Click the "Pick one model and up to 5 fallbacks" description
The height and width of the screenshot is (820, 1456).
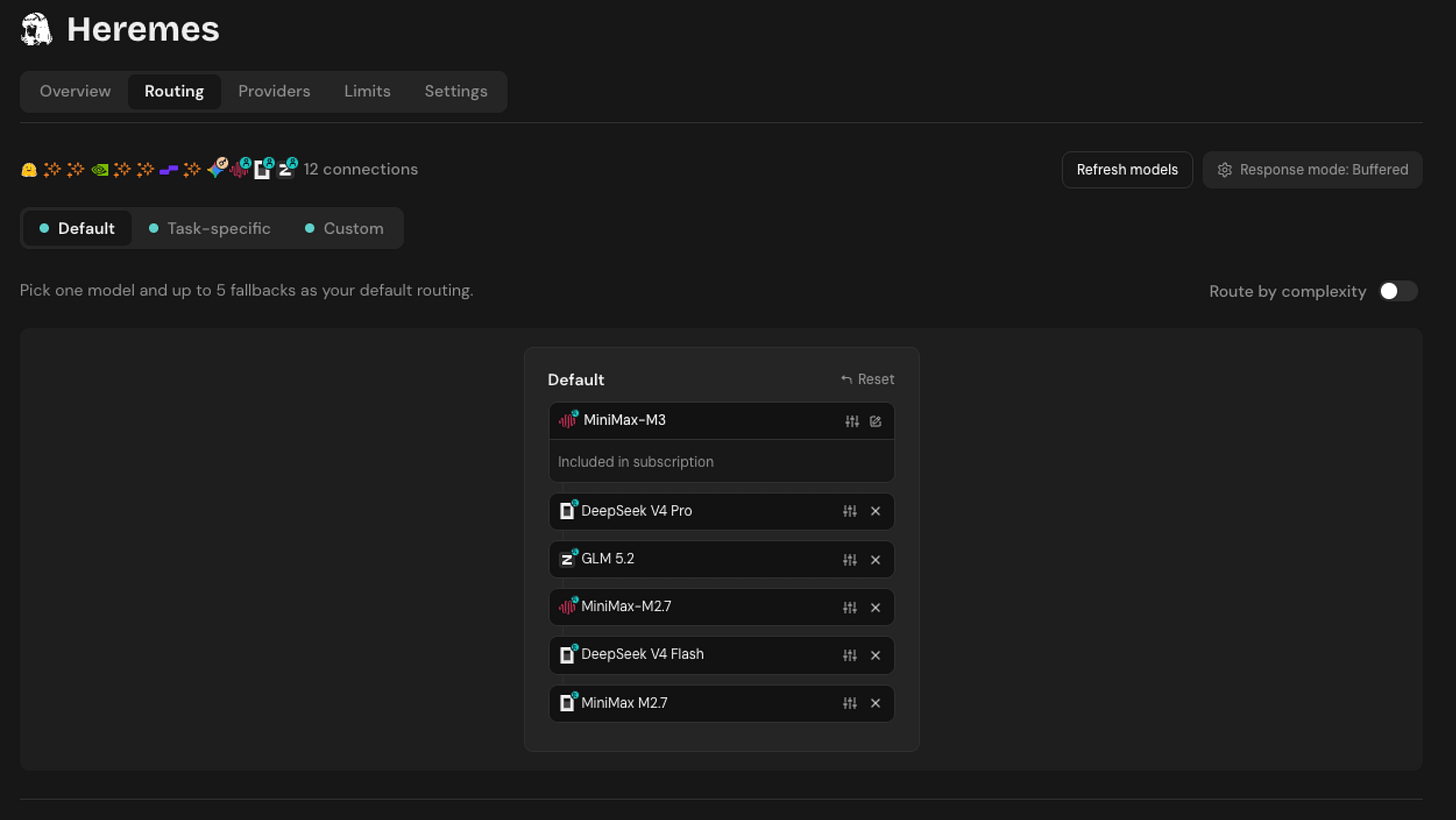pos(246,291)
